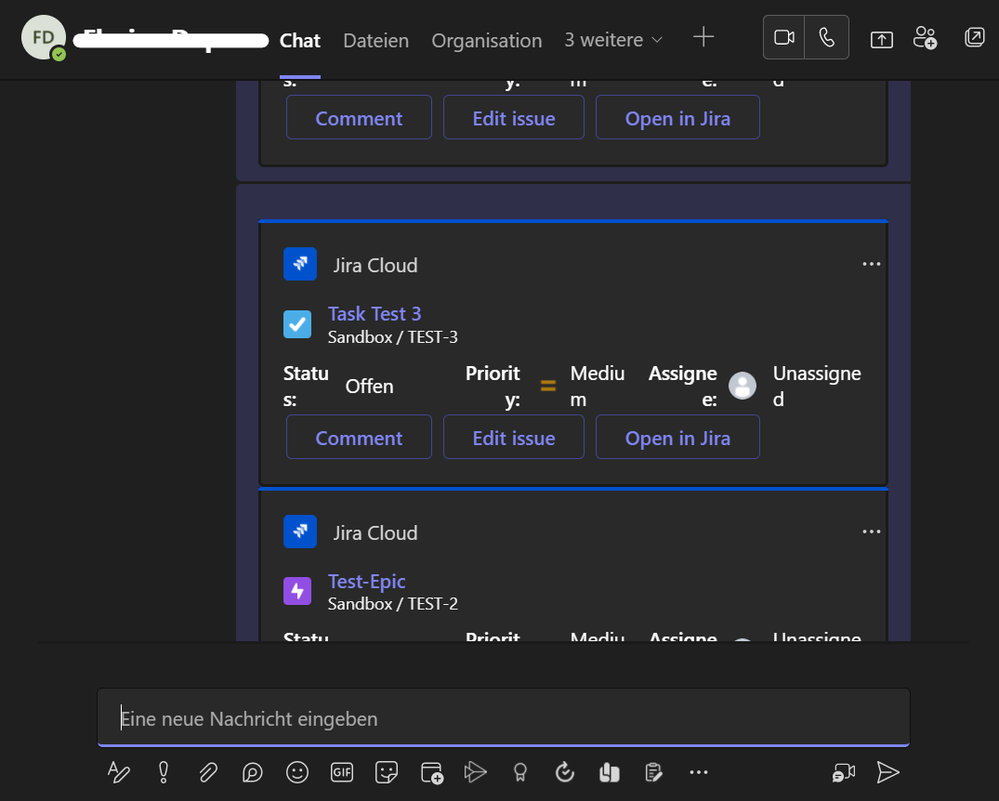
Task: Start an audio call
Action: 826,38
